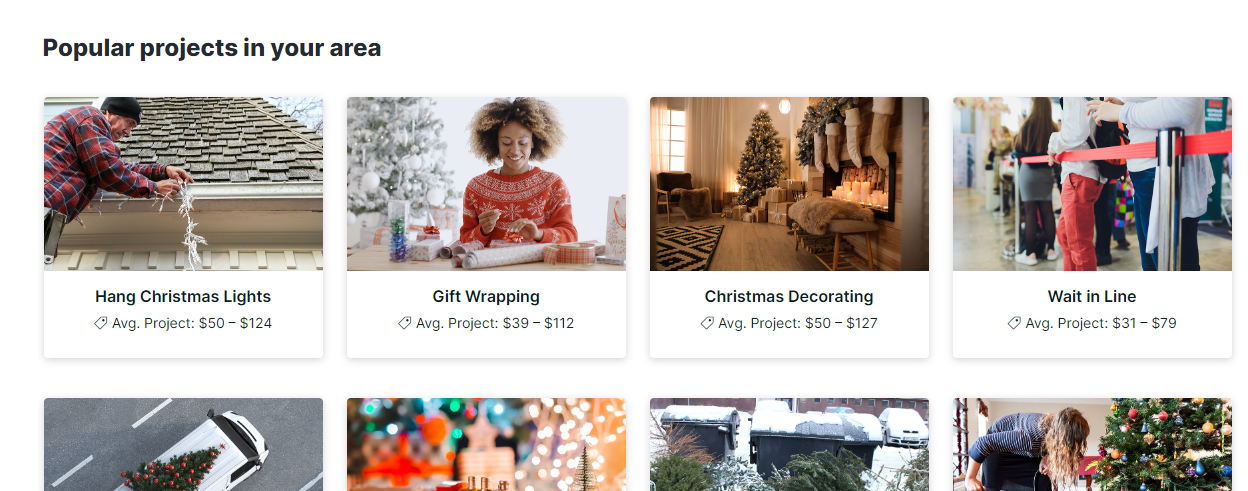This screenshot has width=1248, height=491.
Task: Click Avg. Project $50 – $127 price text
Action: point(798,324)
